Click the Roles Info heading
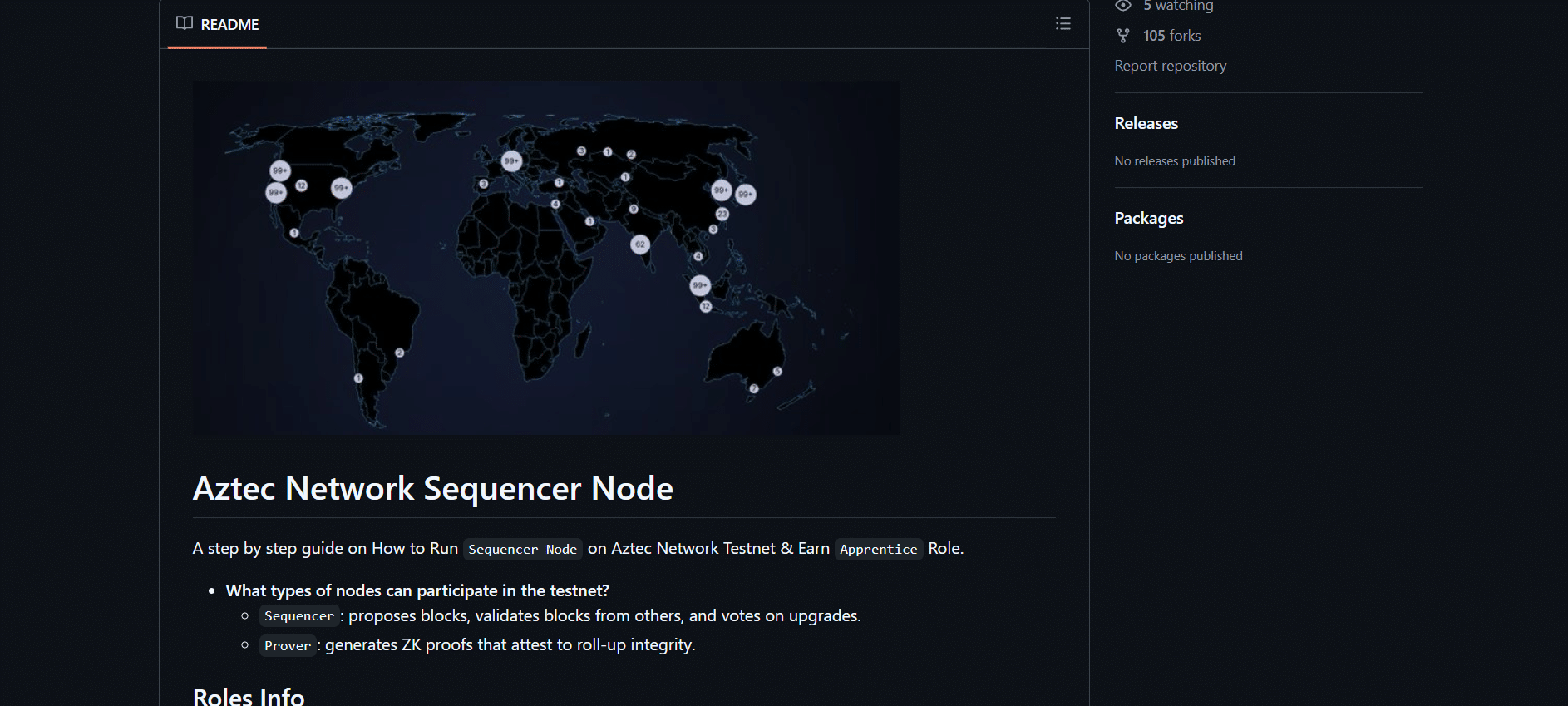 tap(249, 696)
